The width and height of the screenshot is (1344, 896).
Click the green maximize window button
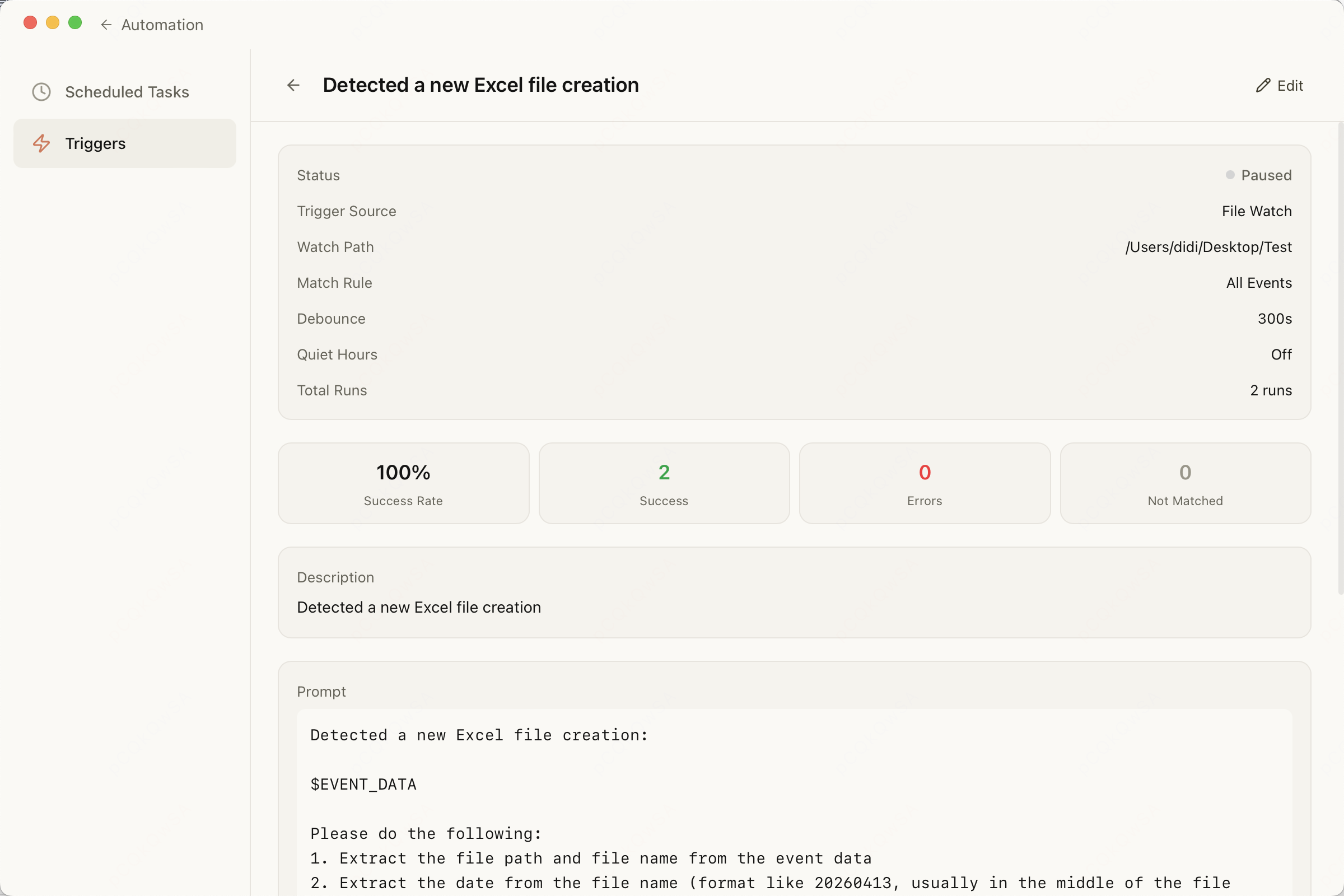click(75, 23)
